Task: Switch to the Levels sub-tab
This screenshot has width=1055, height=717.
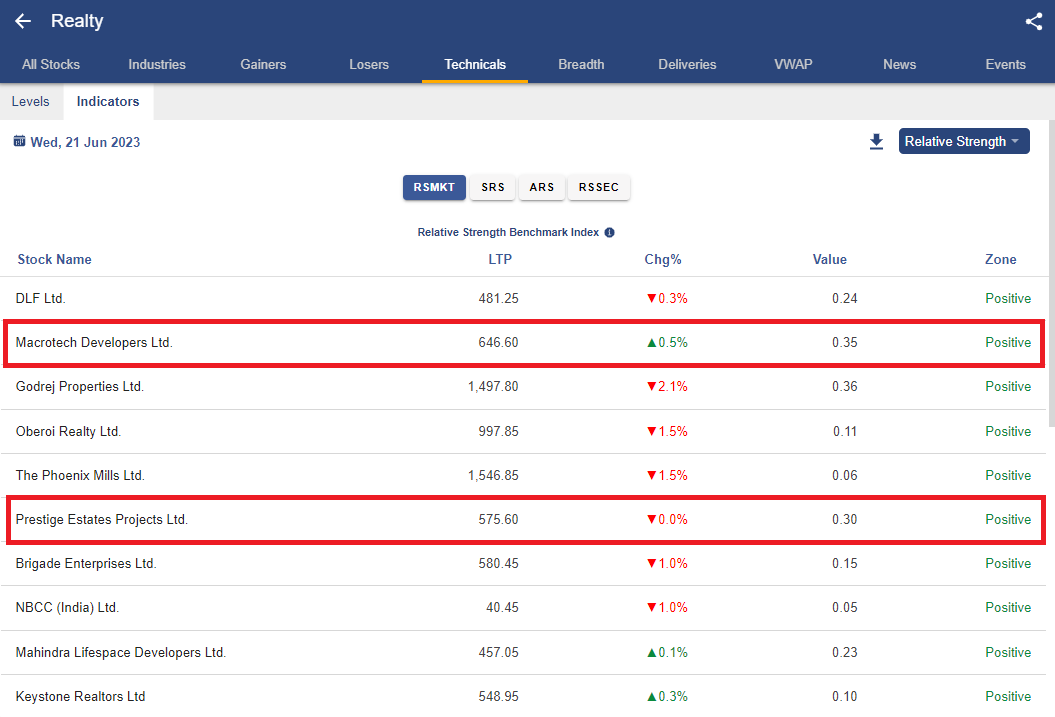Action: coord(30,102)
